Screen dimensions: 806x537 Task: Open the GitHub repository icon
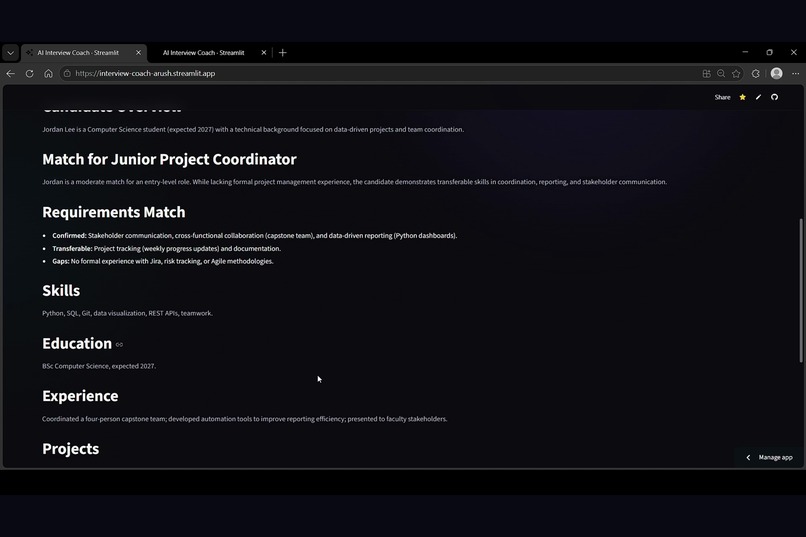click(774, 97)
